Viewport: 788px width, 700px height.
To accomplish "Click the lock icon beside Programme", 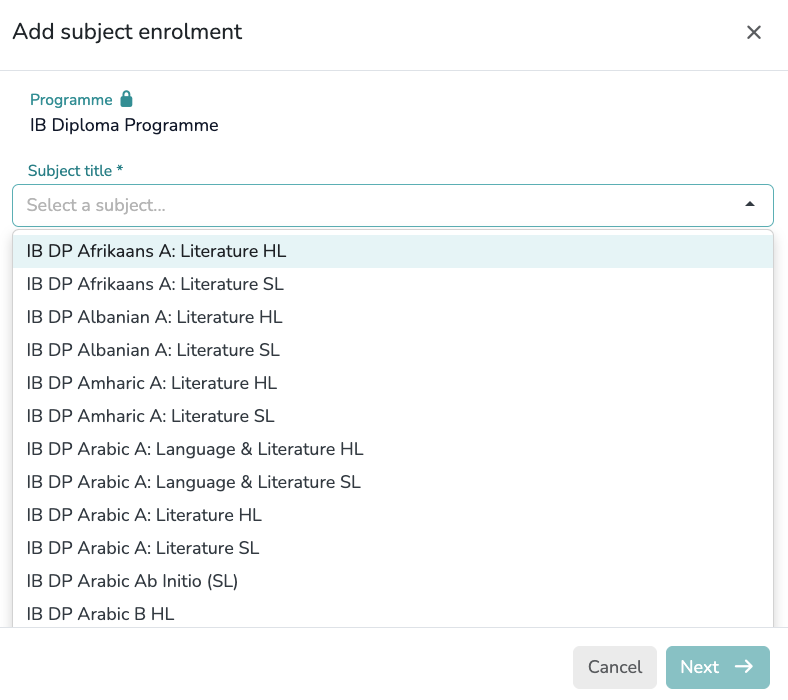I will point(126,99).
